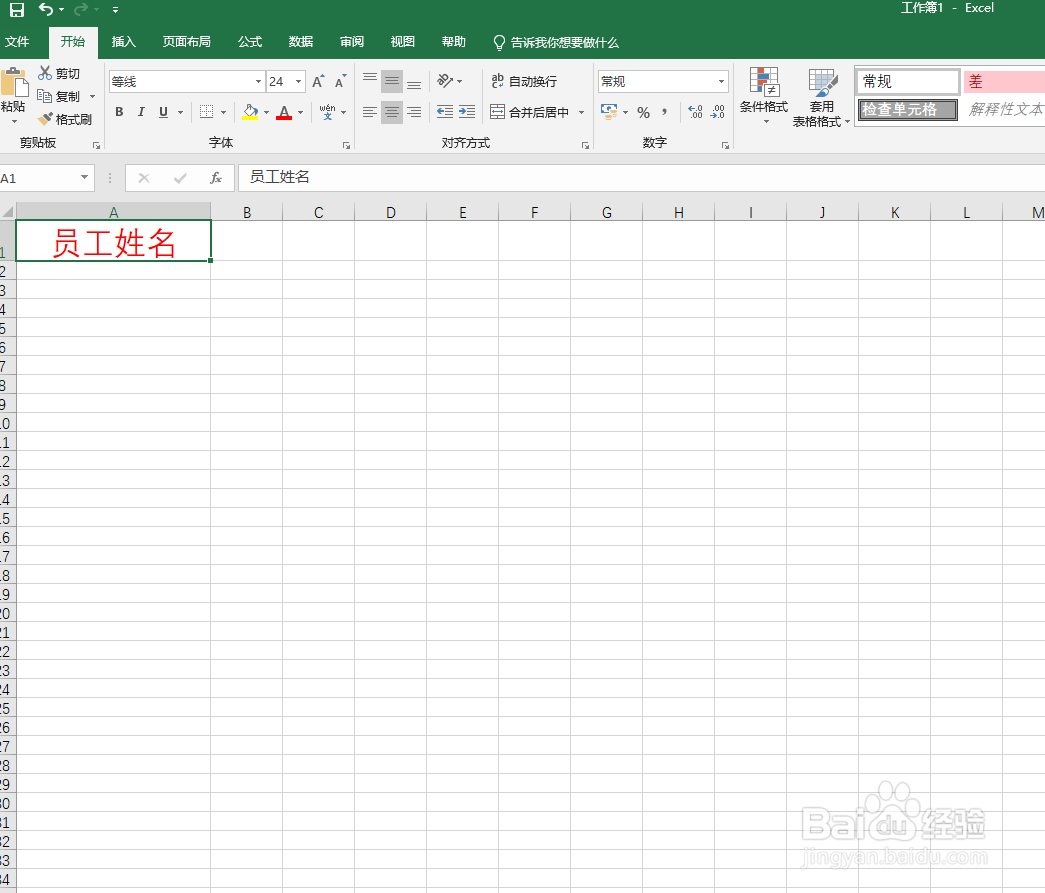Apply yellow fill color bucket
Screen dimensions: 1045x893
tap(251, 112)
